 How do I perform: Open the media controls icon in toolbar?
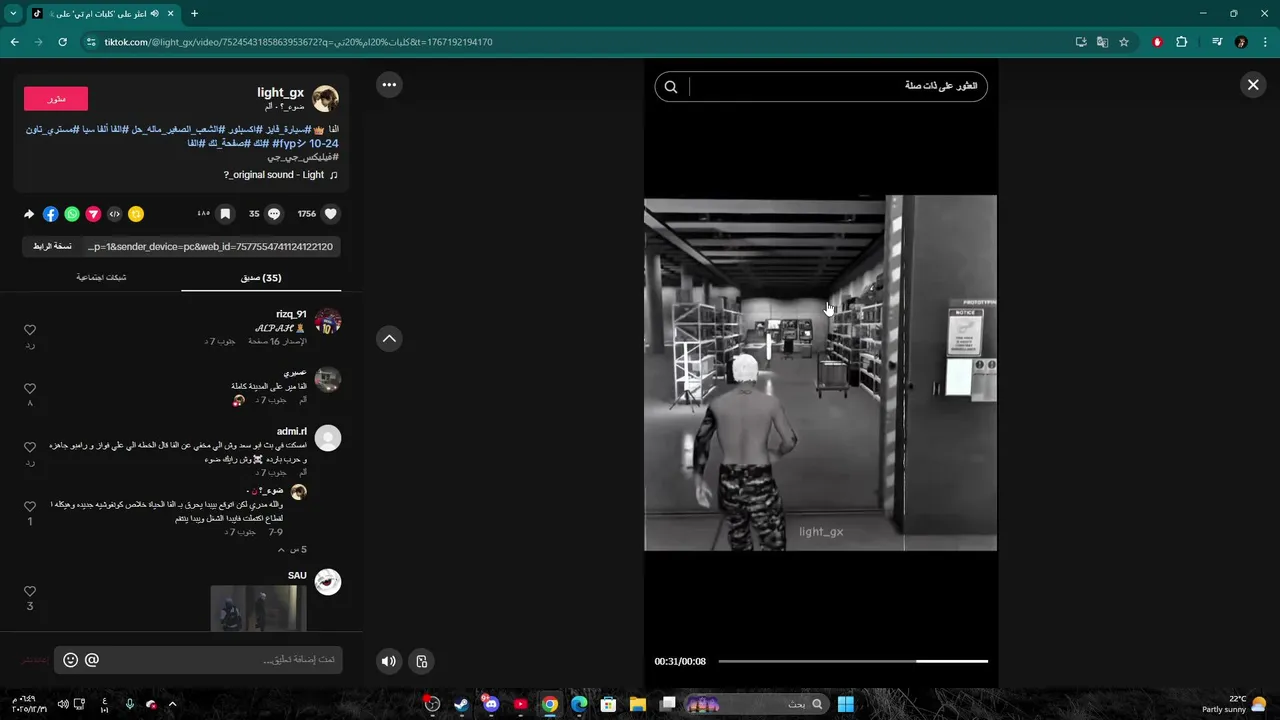click(1217, 42)
